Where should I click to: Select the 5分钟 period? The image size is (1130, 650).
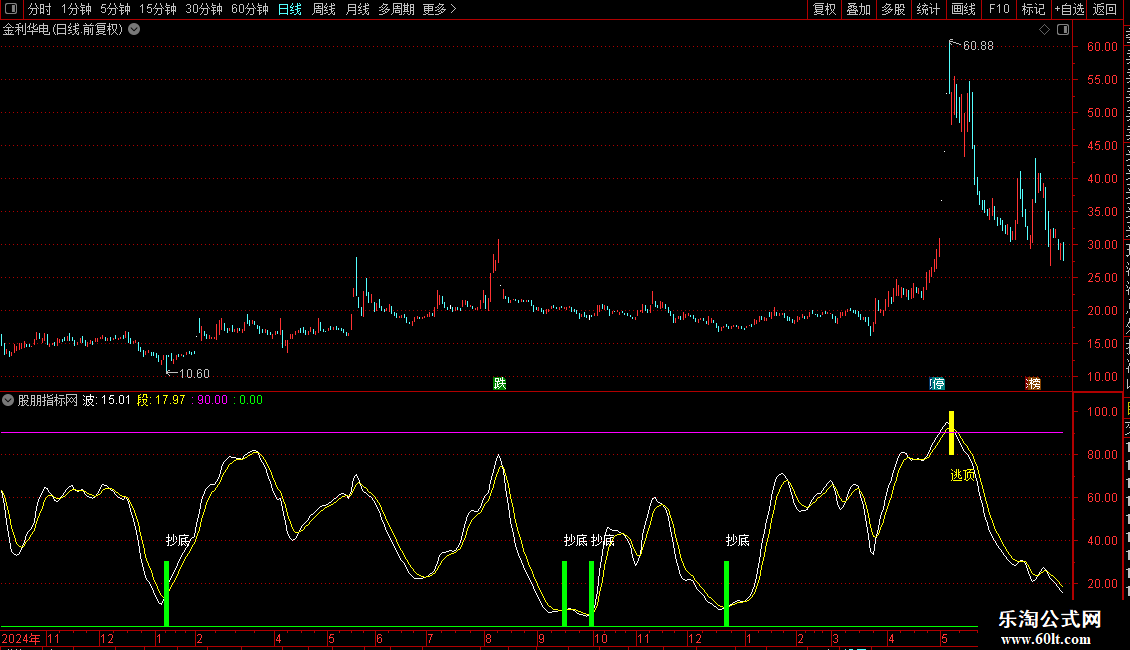coord(115,9)
